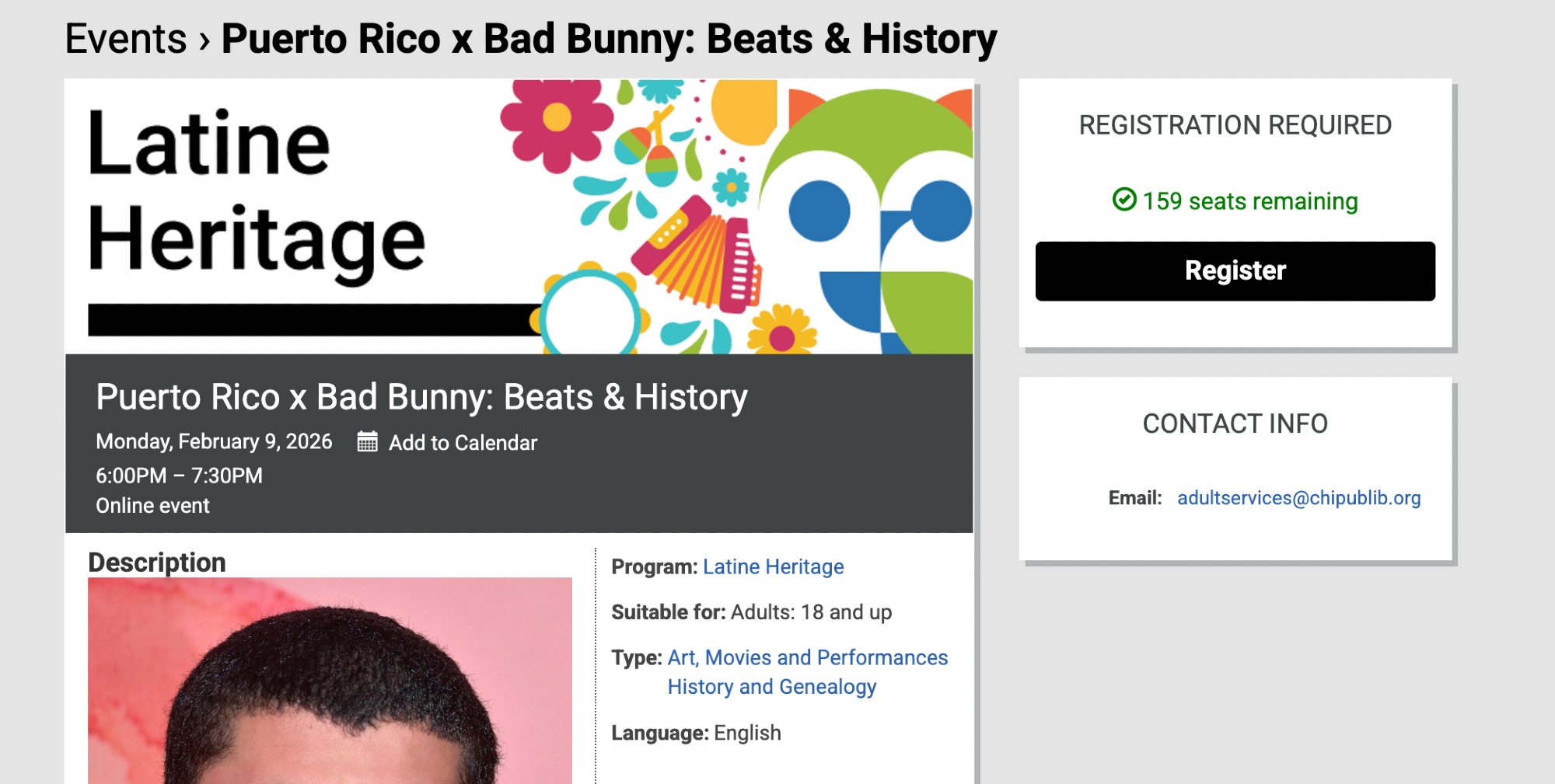Click the calendar icon beside Add to Calendar
Viewport: 1555px width, 784px height.
click(x=367, y=442)
